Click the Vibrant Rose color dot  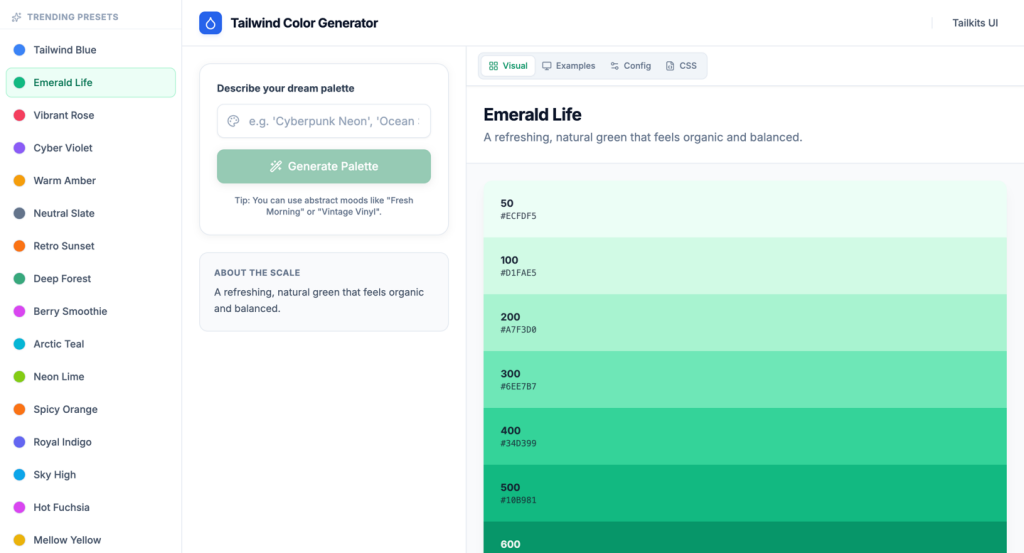tap(19, 115)
